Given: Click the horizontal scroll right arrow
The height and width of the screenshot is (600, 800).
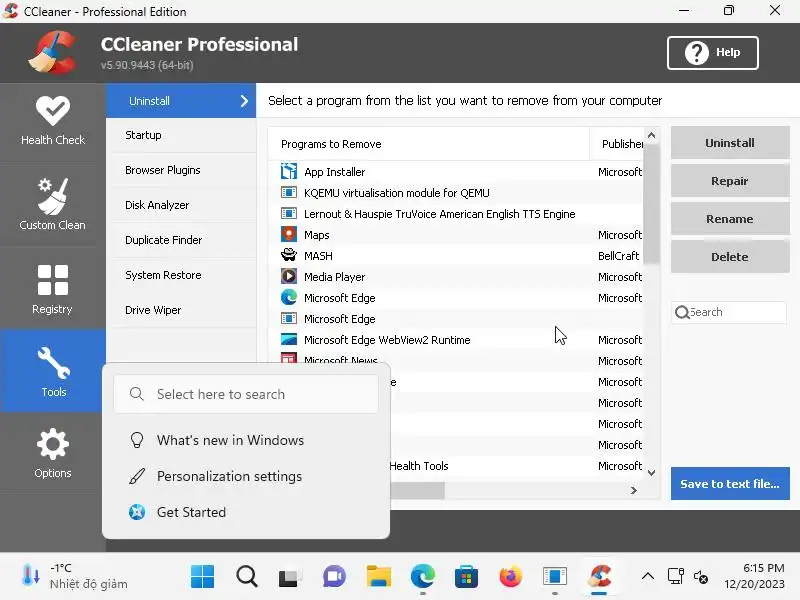Looking at the screenshot, I should 634,490.
